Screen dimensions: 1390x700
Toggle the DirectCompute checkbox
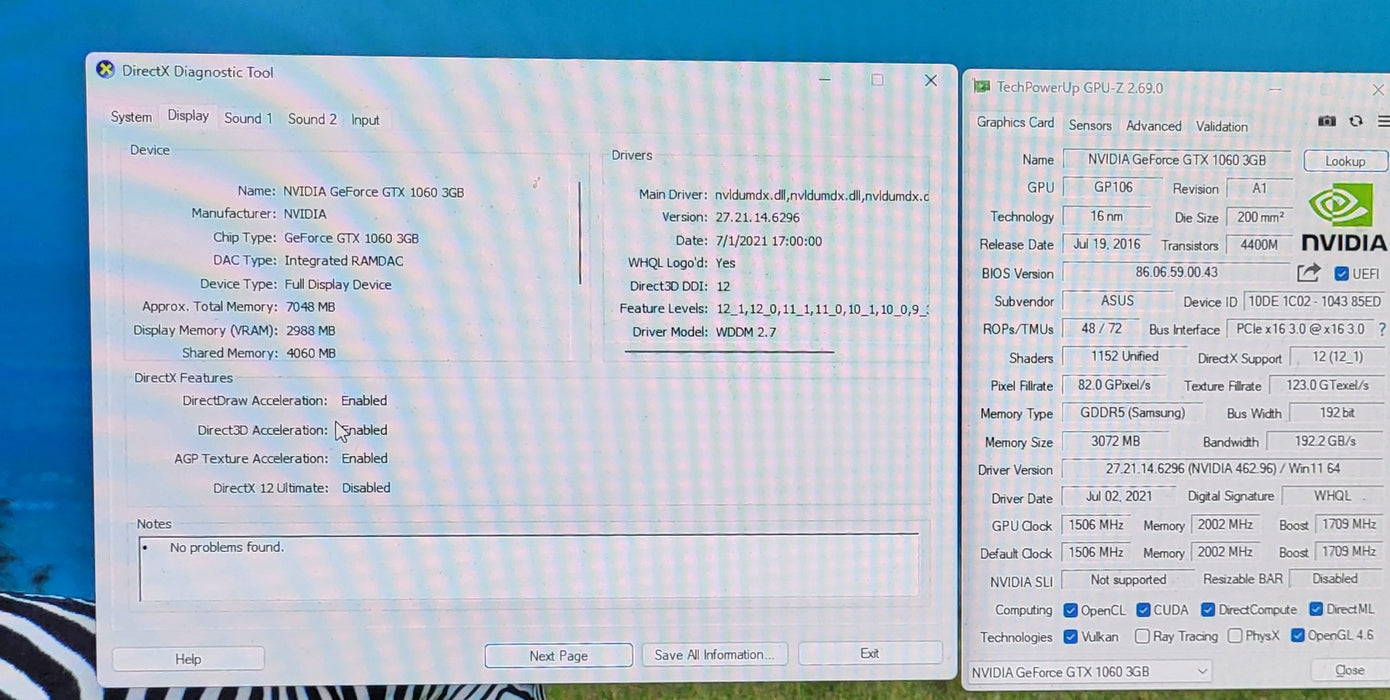click(x=1208, y=609)
